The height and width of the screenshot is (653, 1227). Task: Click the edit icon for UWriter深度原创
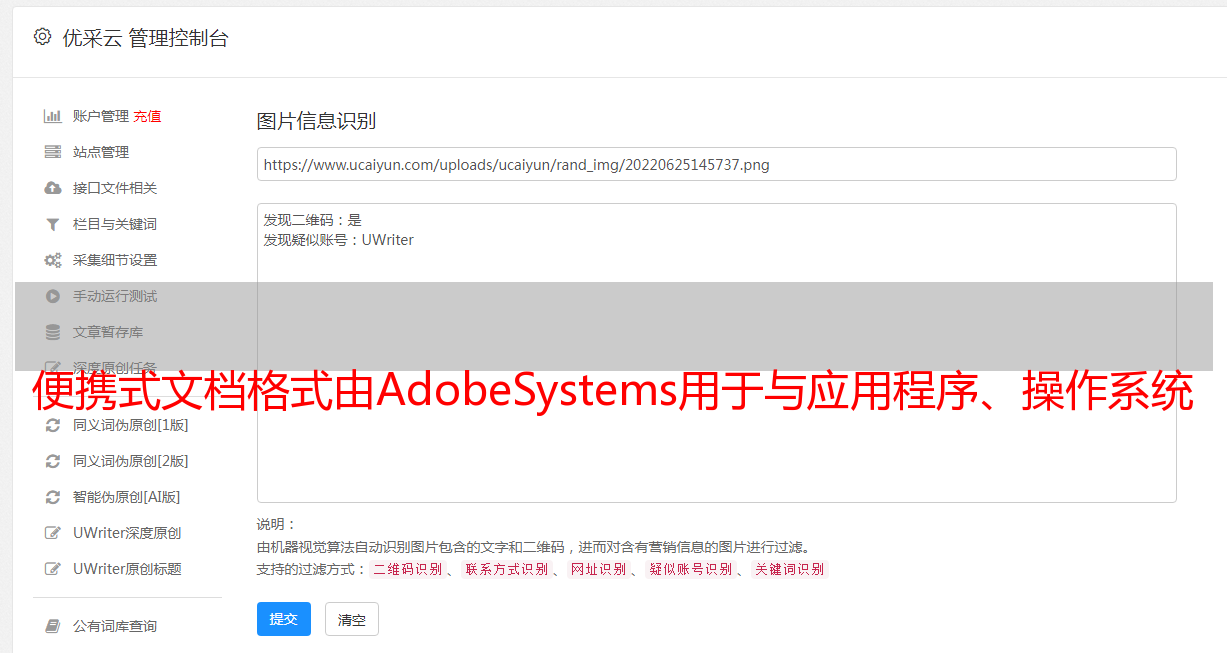(x=53, y=533)
